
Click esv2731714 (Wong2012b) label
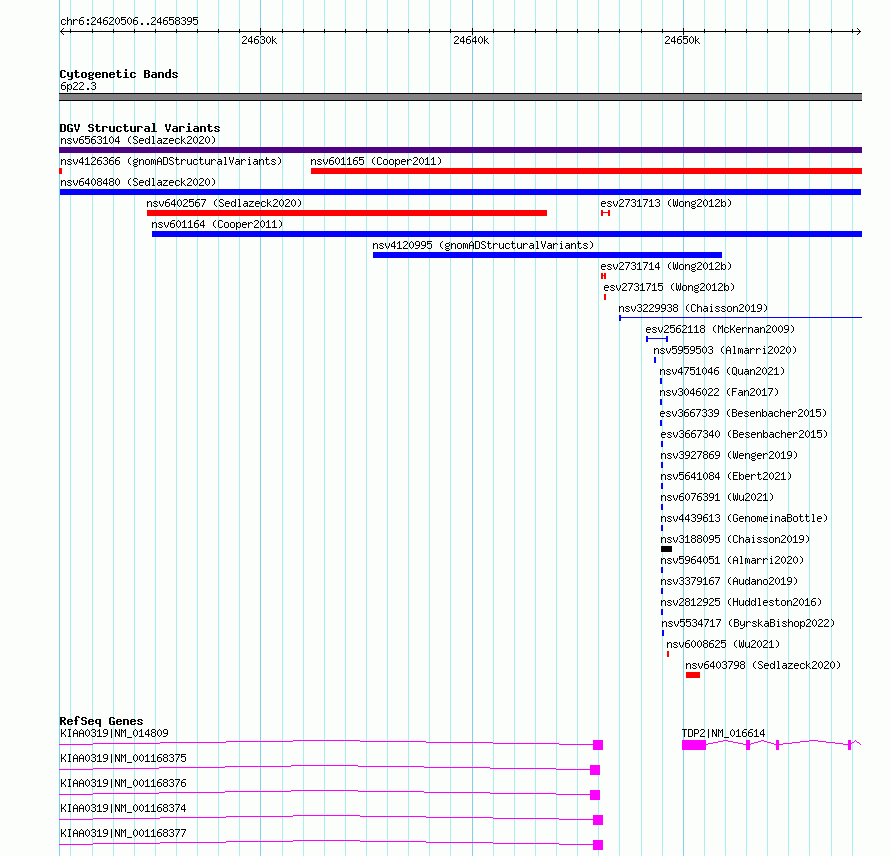tap(666, 266)
